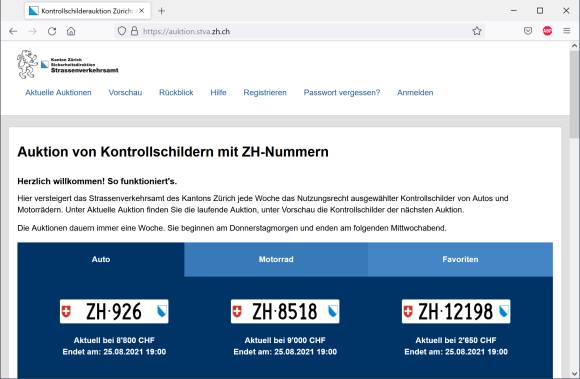This screenshot has width=580, height=379.
Task: Reload the page with the refresh icon
Action: point(52,31)
